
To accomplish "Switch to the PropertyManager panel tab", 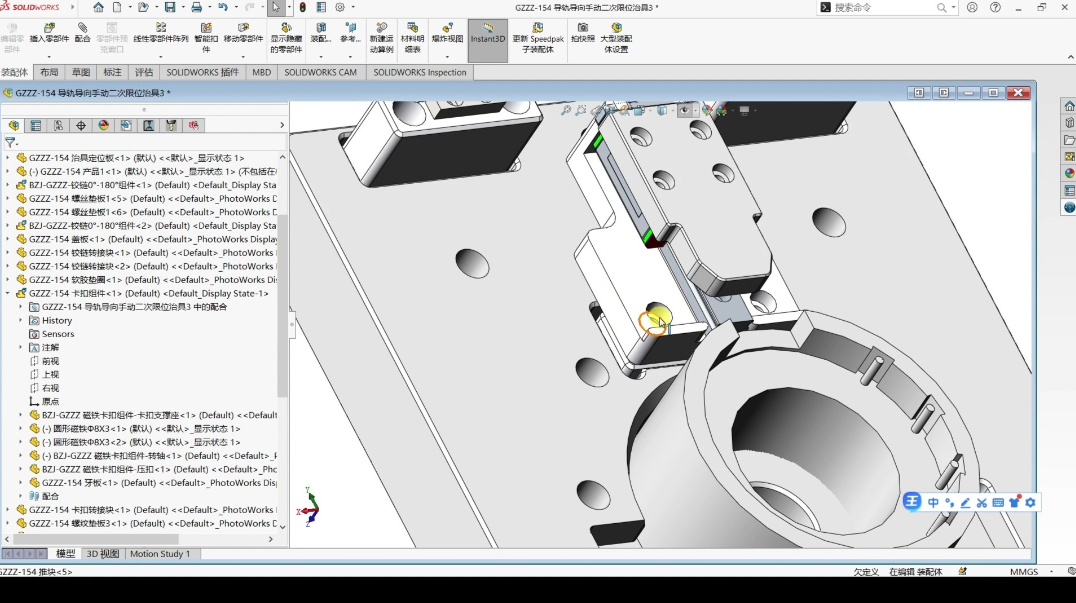I will pos(36,126).
